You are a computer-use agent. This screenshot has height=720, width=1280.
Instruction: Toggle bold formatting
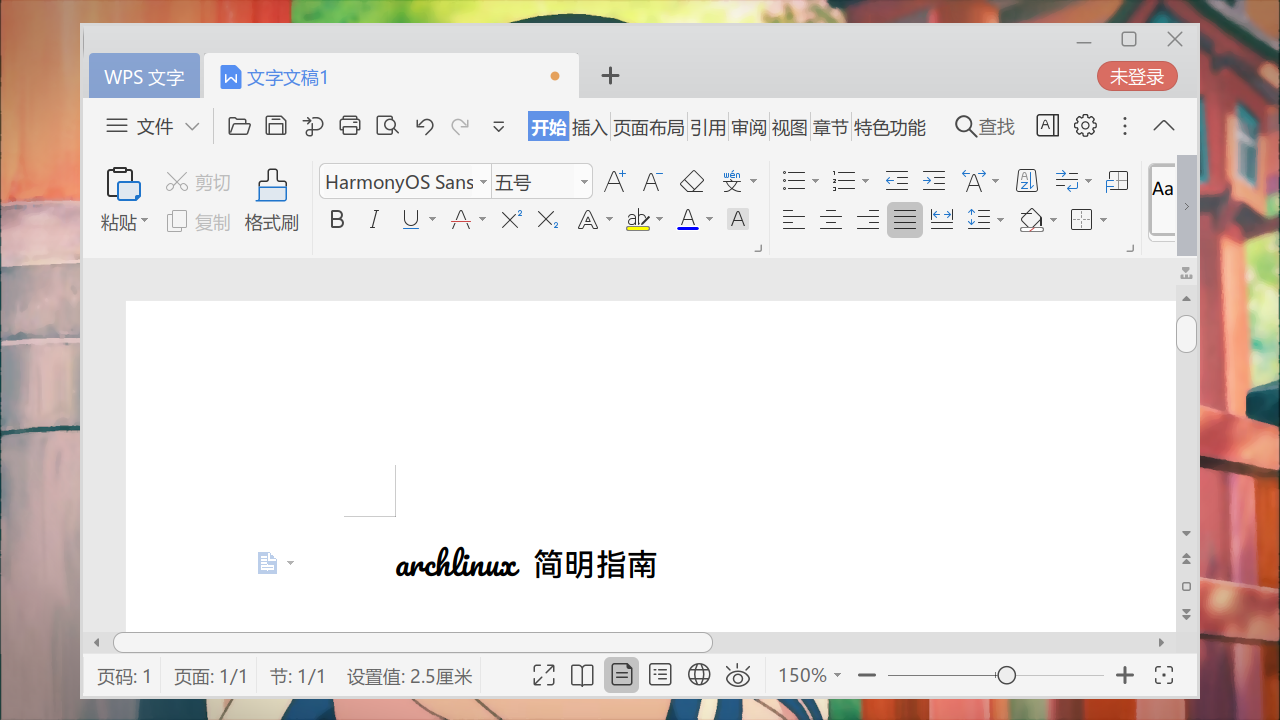(x=337, y=219)
